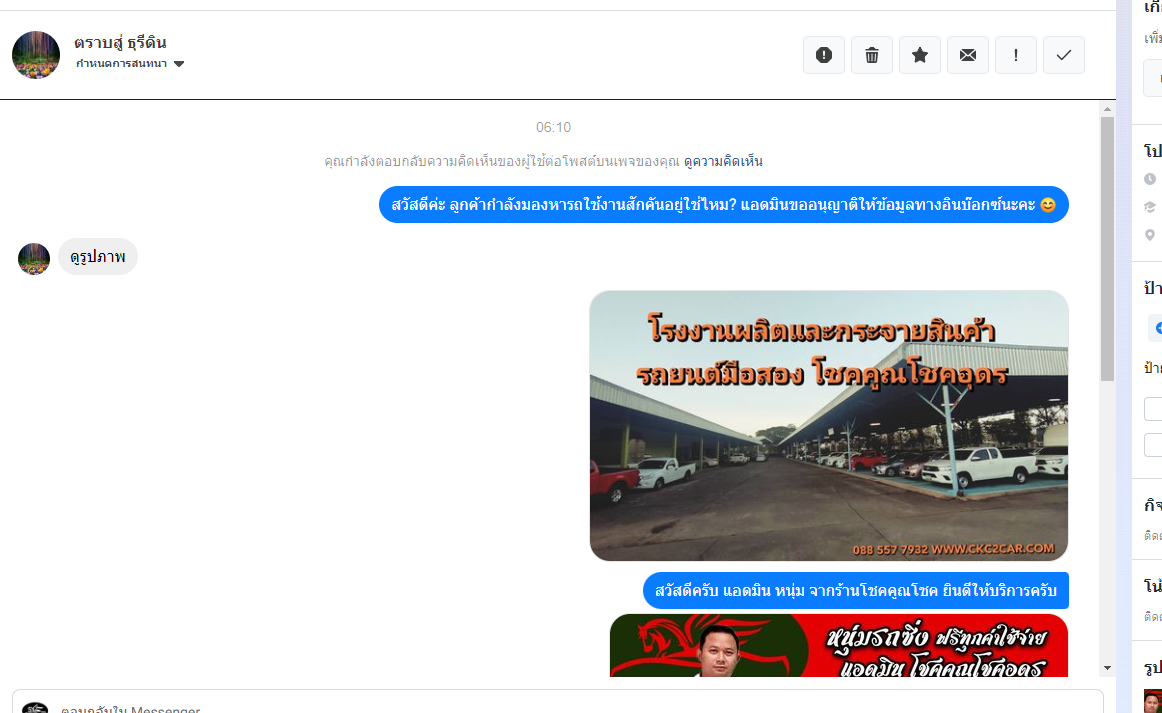Screen dimensions: 1162x713
Task: Open ดูความคิดเห็น link to view comment
Action: [x=723, y=162]
